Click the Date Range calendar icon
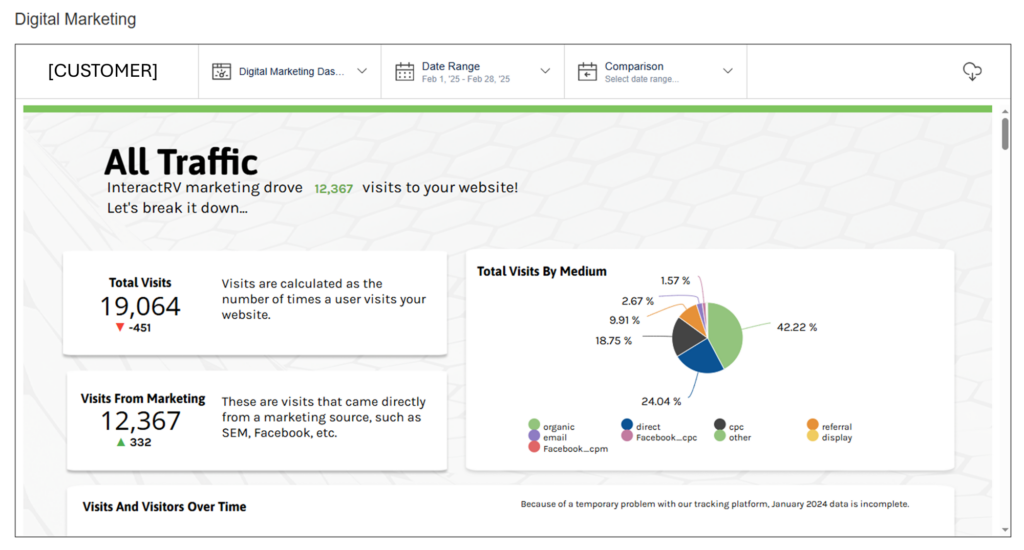1024x550 pixels. click(404, 71)
